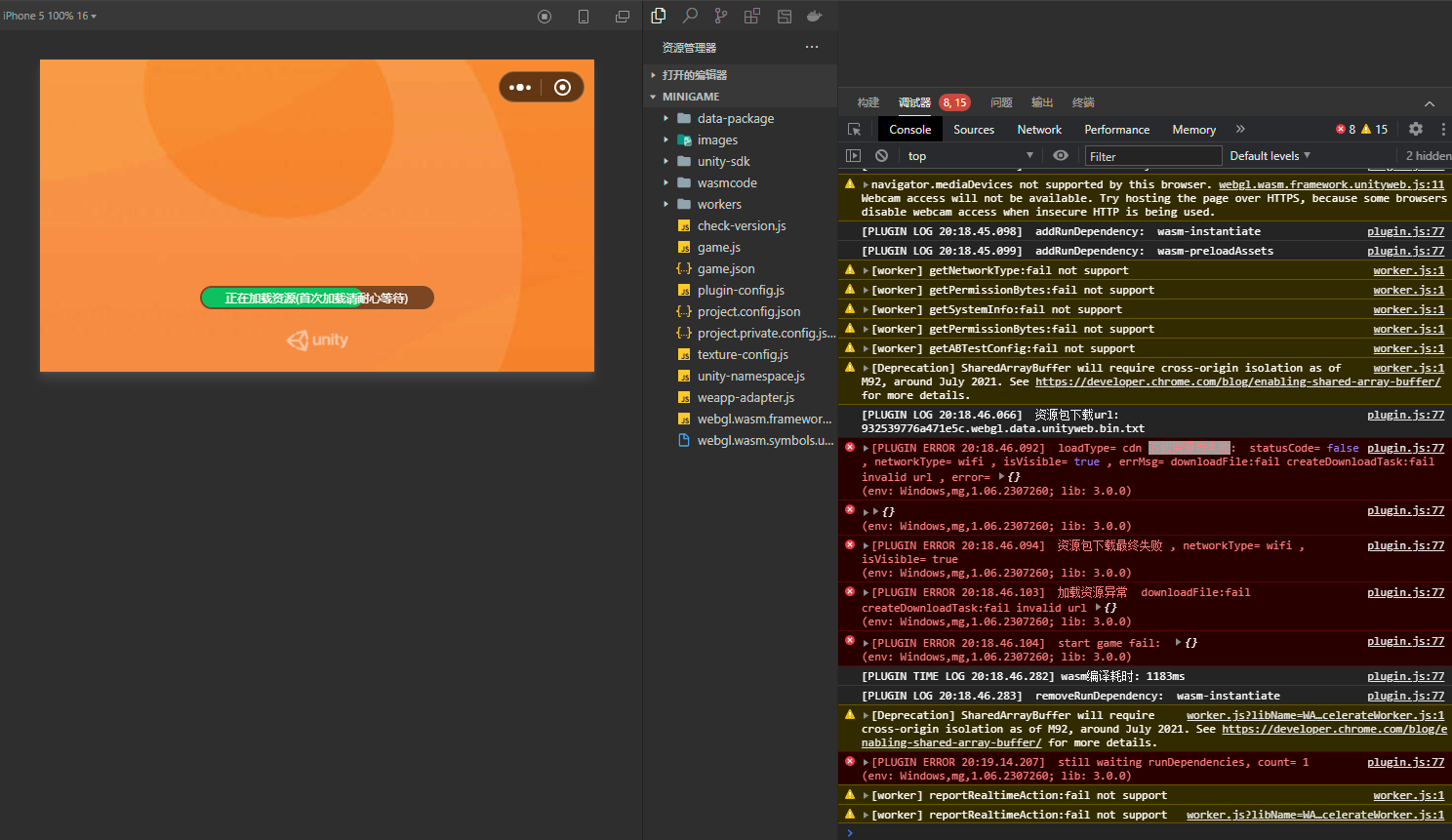
Task: Switch to the 调试器 tab
Action: pos(914,102)
